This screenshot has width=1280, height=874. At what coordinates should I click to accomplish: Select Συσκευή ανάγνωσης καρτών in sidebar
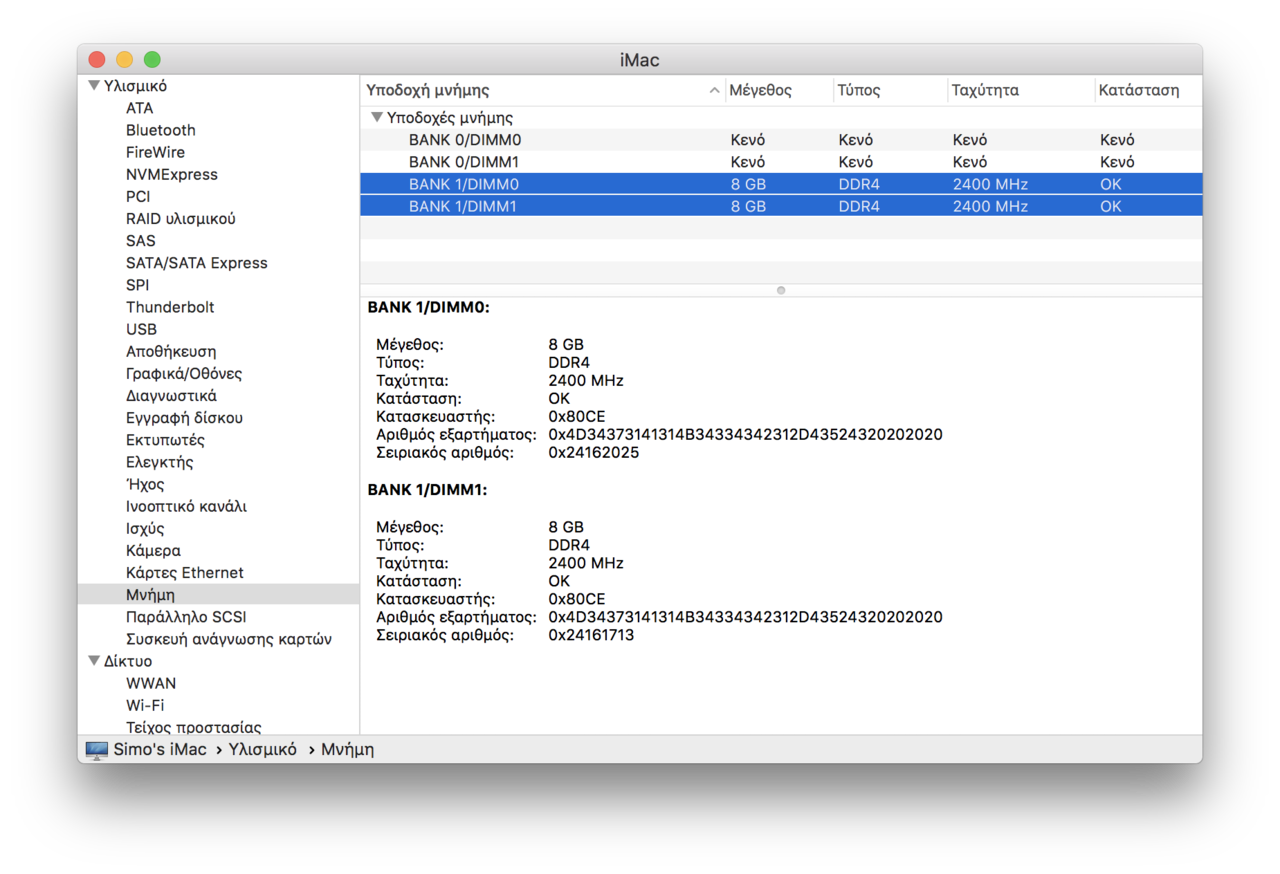[x=229, y=639]
